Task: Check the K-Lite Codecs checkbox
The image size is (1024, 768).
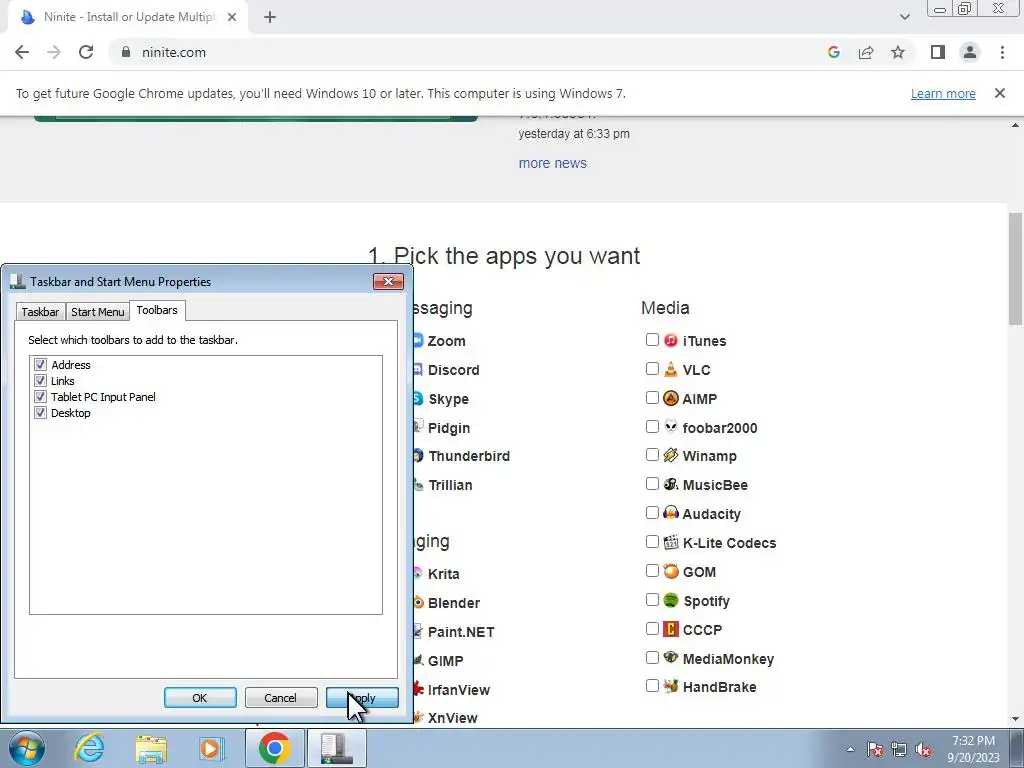Action: click(652, 541)
